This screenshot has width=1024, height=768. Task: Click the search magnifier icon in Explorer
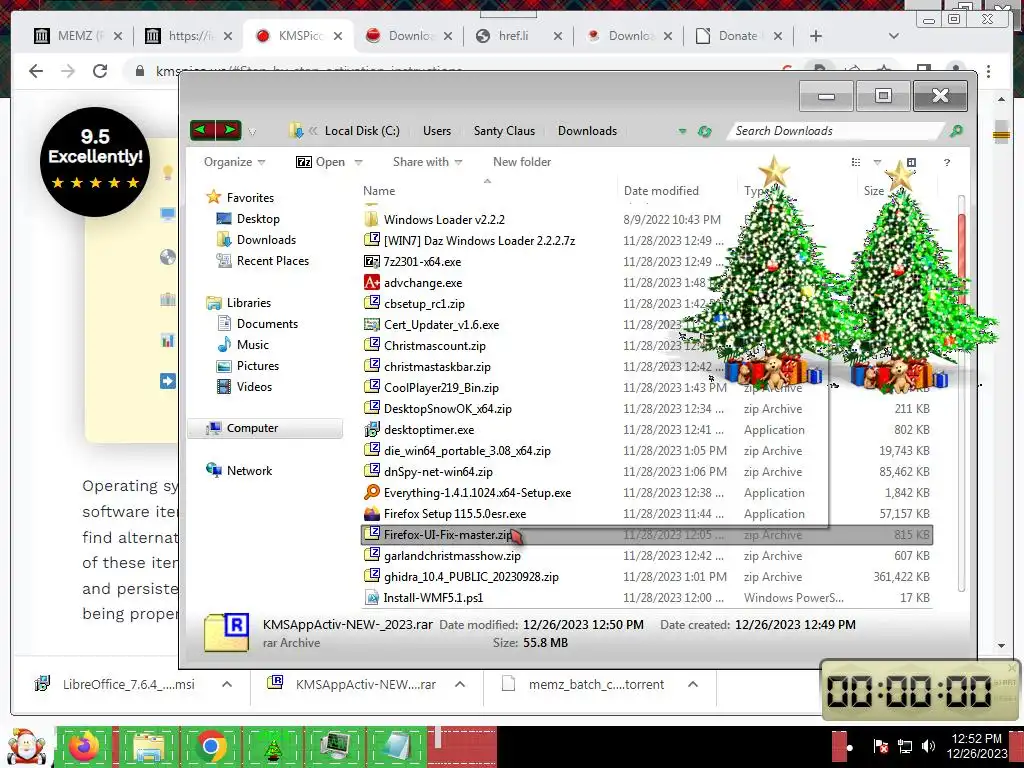pyautogui.click(x=956, y=131)
